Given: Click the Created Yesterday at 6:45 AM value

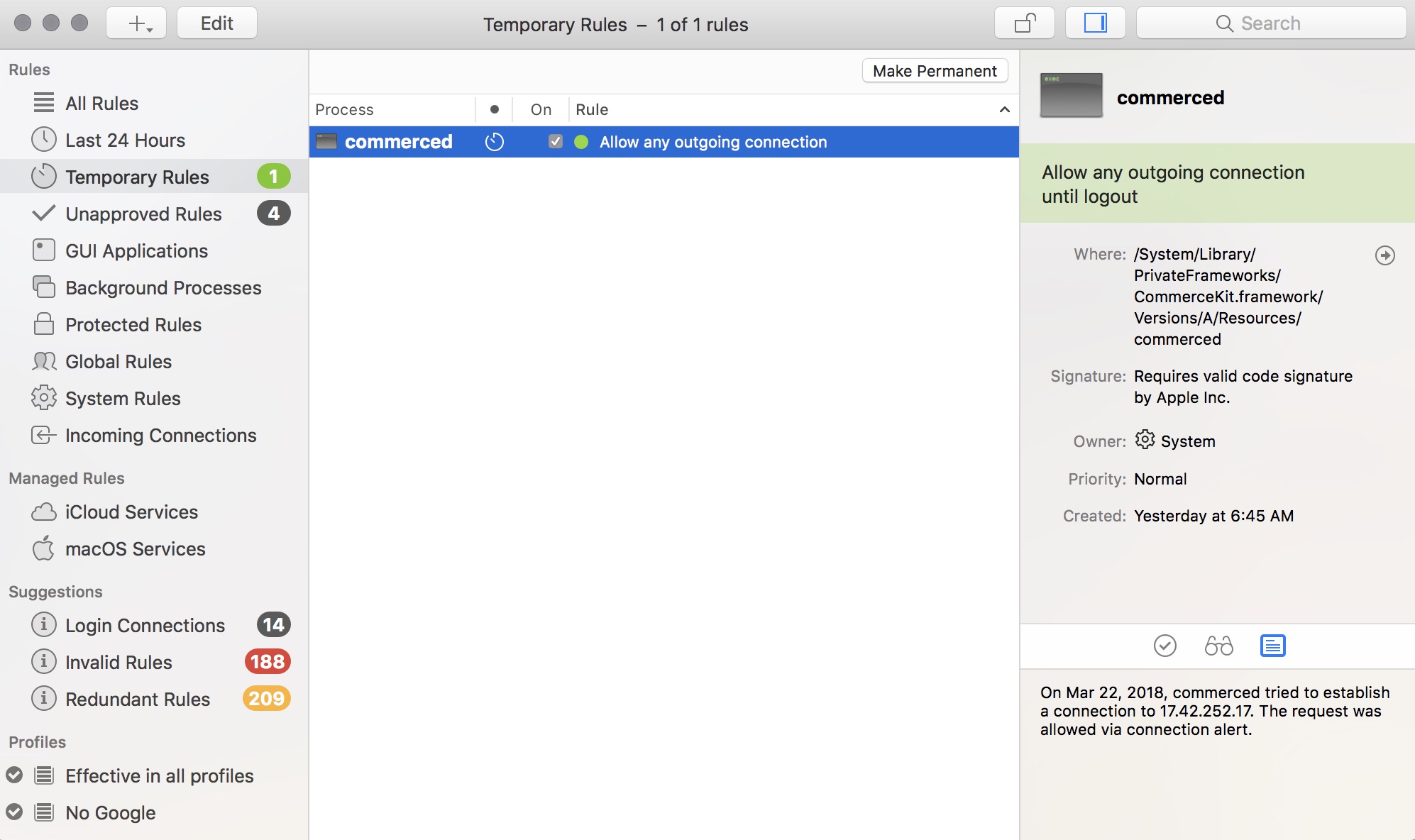Looking at the screenshot, I should coord(1213,516).
